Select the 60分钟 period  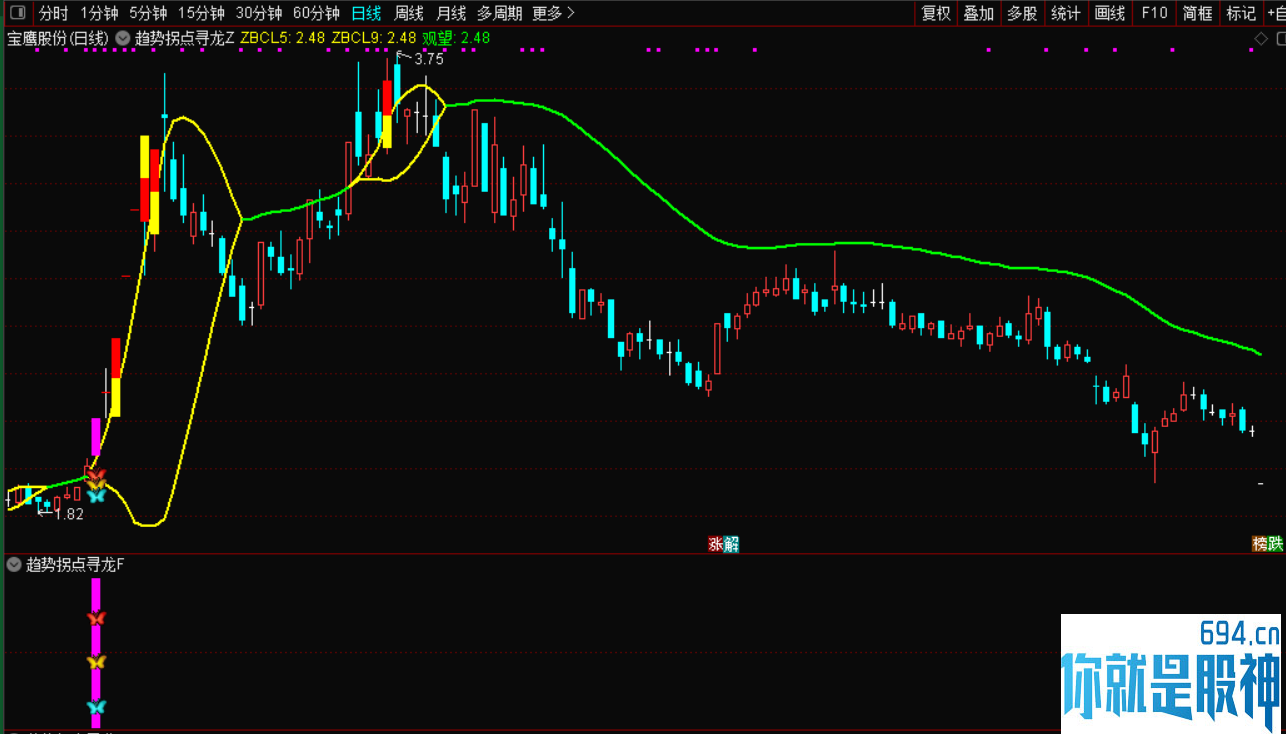316,13
